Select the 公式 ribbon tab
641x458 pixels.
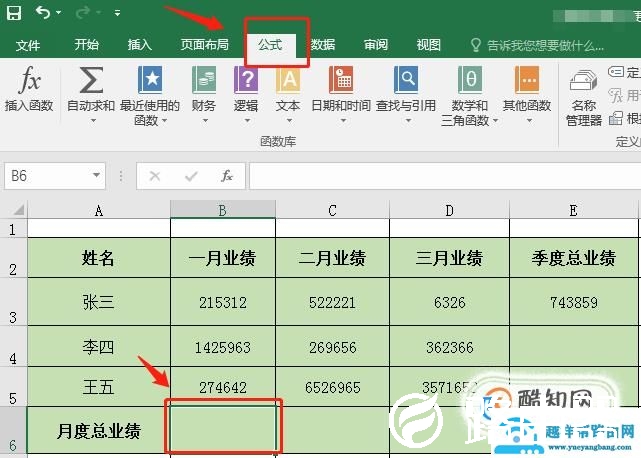pos(270,44)
